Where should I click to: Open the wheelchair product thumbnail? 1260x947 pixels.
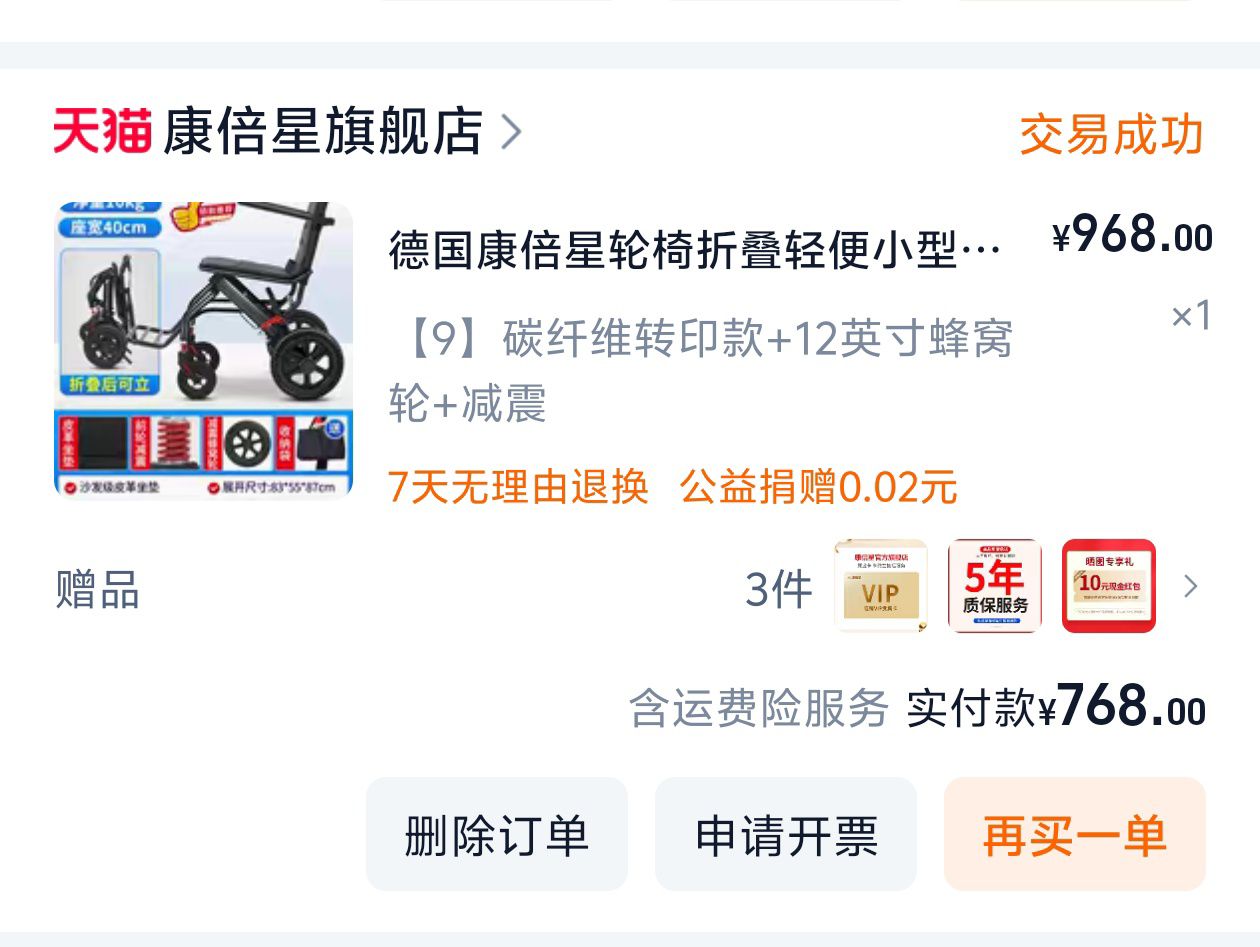click(203, 350)
